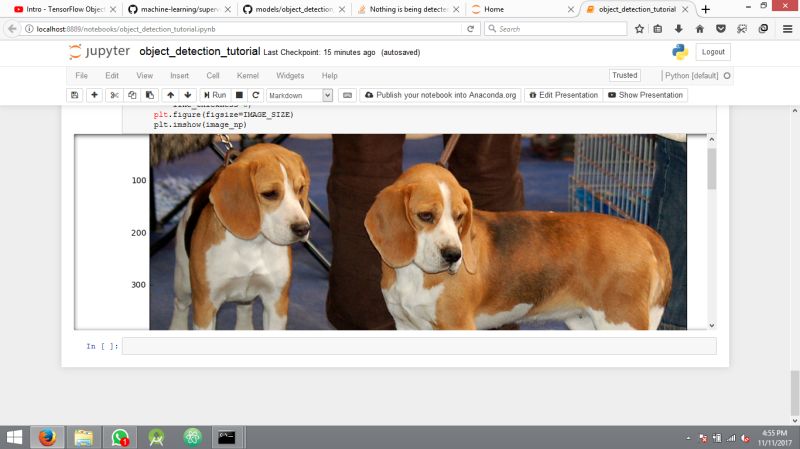The width and height of the screenshot is (800, 449).
Task: Open the Cell menu
Action: [213, 76]
